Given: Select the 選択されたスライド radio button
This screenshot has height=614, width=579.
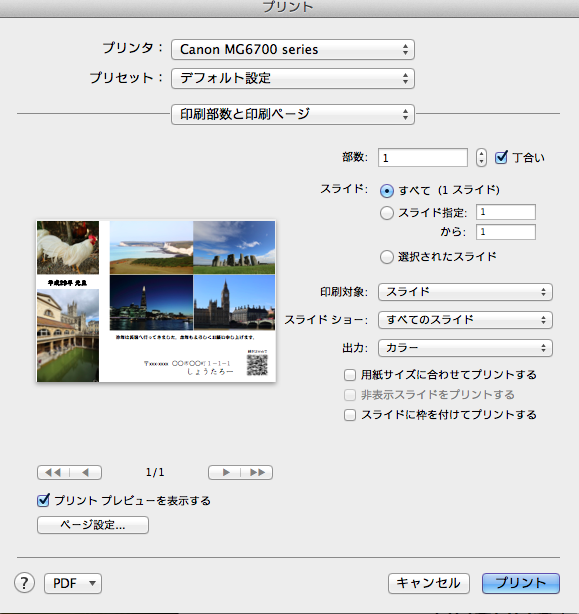Looking at the screenshot, I should 387,257.
